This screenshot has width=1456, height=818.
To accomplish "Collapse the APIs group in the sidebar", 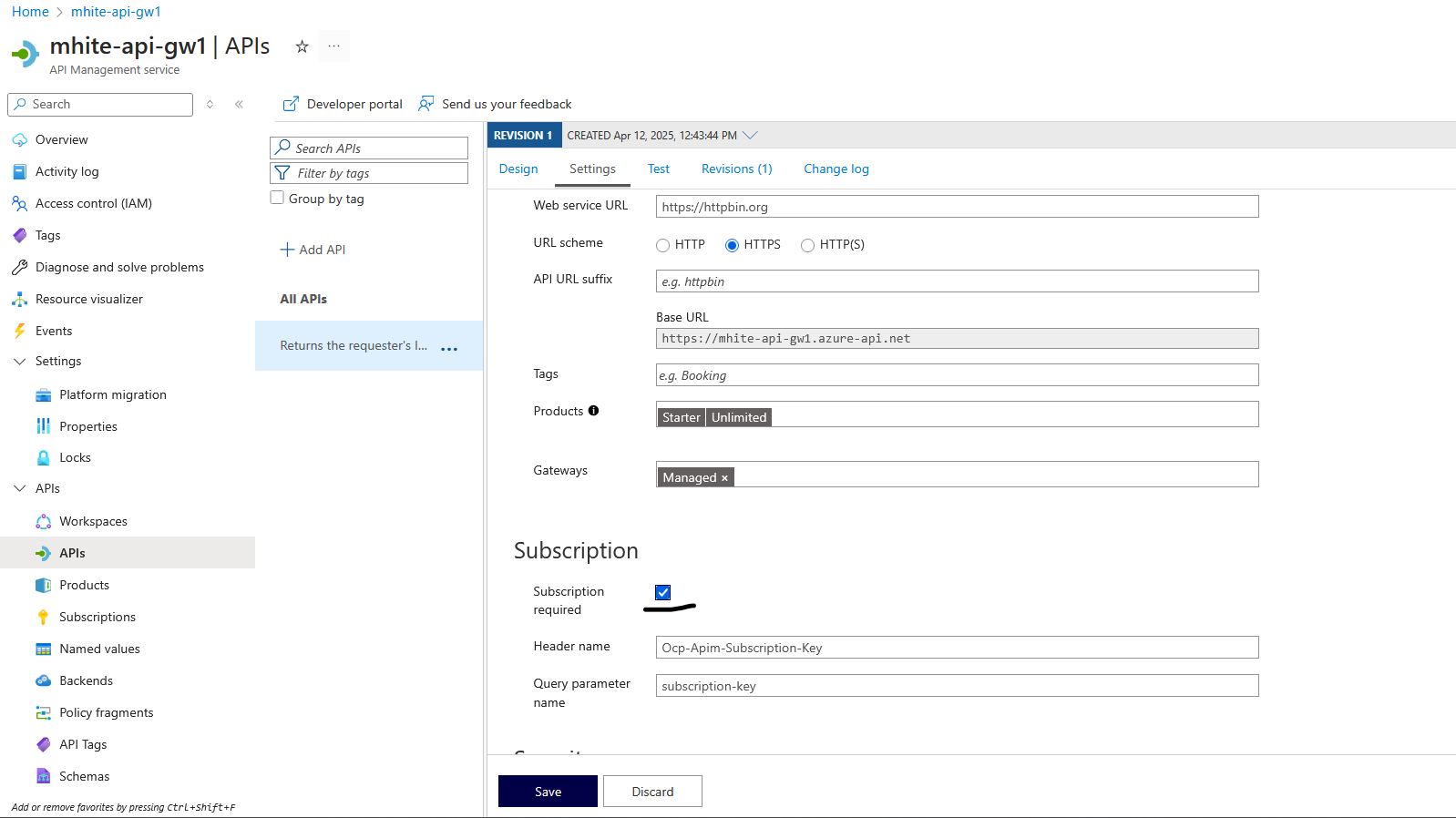I will pos(20,489).
